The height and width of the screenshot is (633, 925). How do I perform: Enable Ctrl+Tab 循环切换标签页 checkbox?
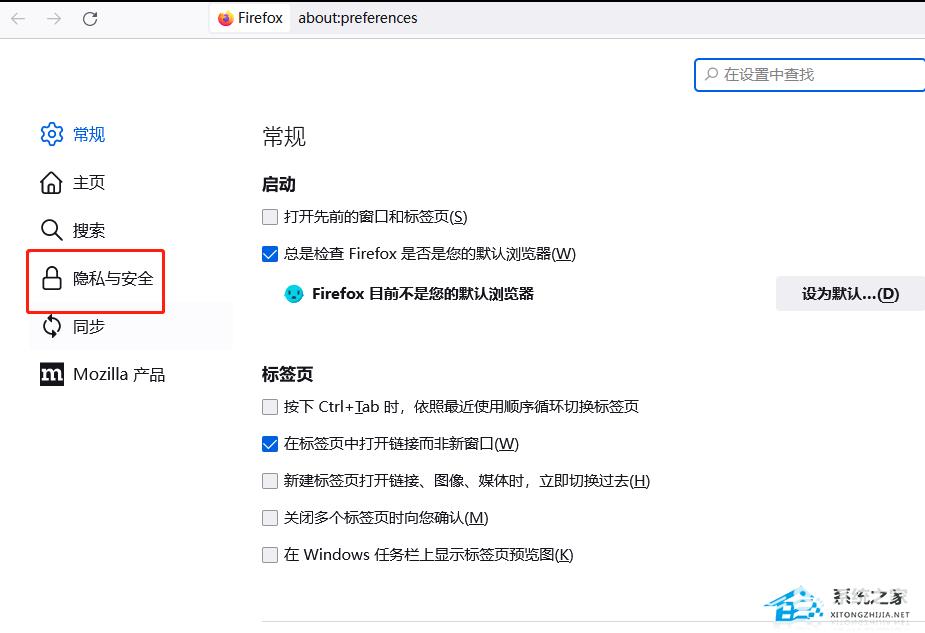coord(270,407)
